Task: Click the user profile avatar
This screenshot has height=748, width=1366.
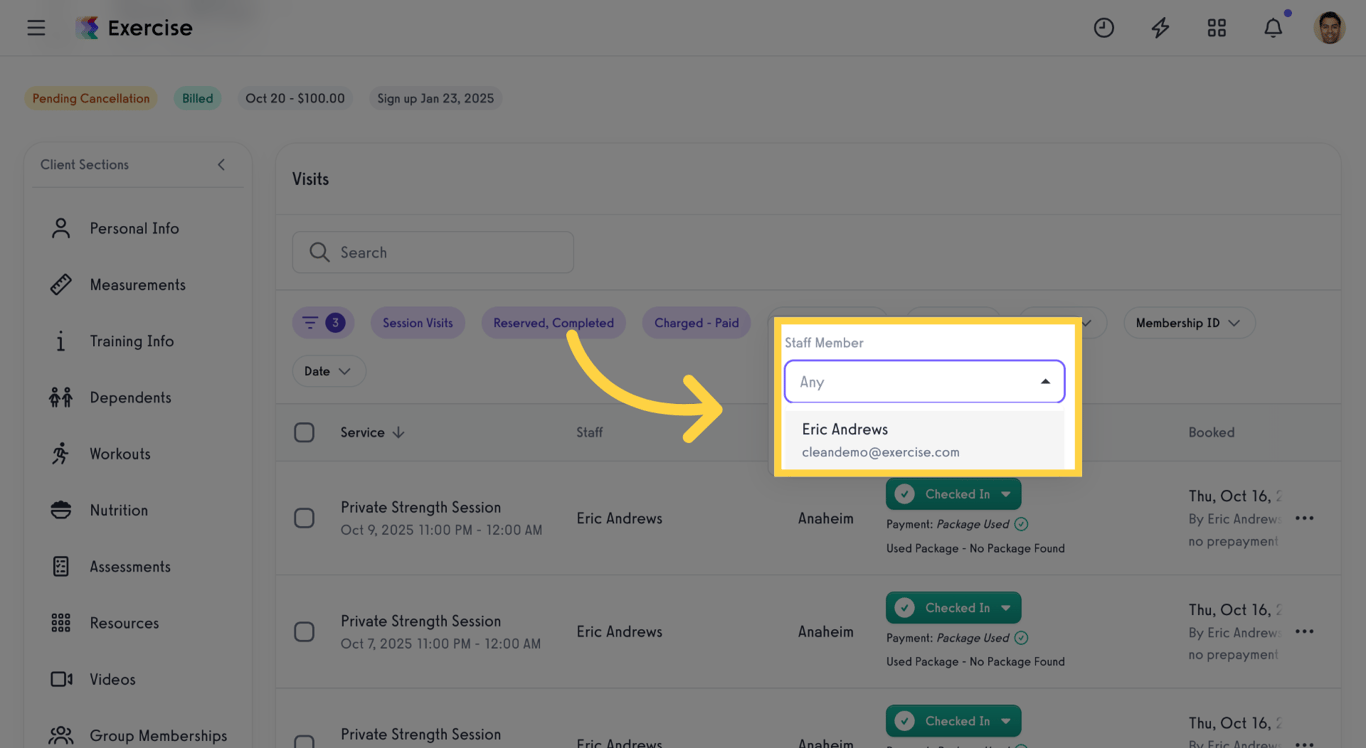Action: point(1329,28)
